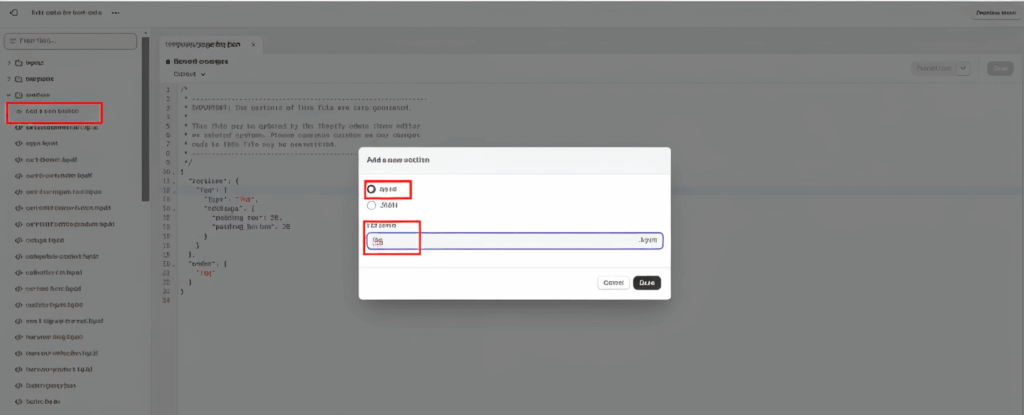This screenshot has height=415, width=1024.
Task: Click the plus icon next to Add a new section
Action: 19,111
